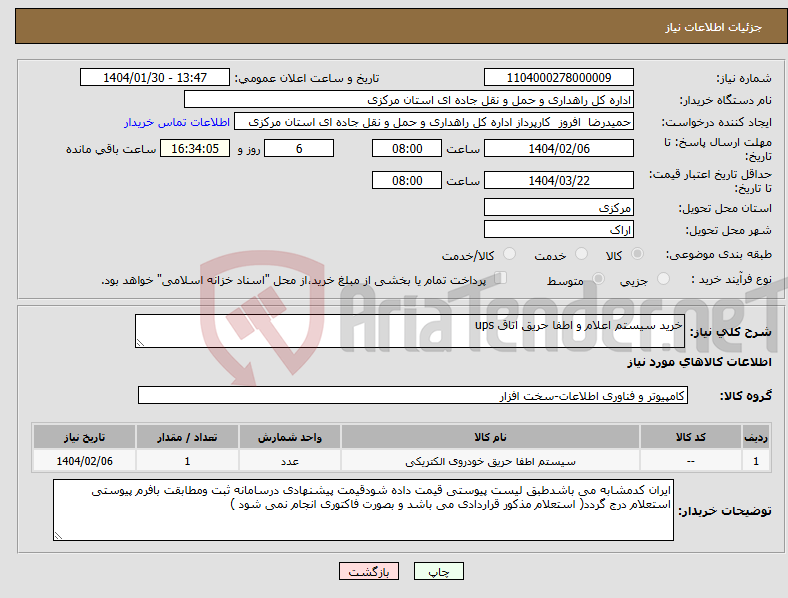Click the تاریخ نیاز column header

[84, 437]
